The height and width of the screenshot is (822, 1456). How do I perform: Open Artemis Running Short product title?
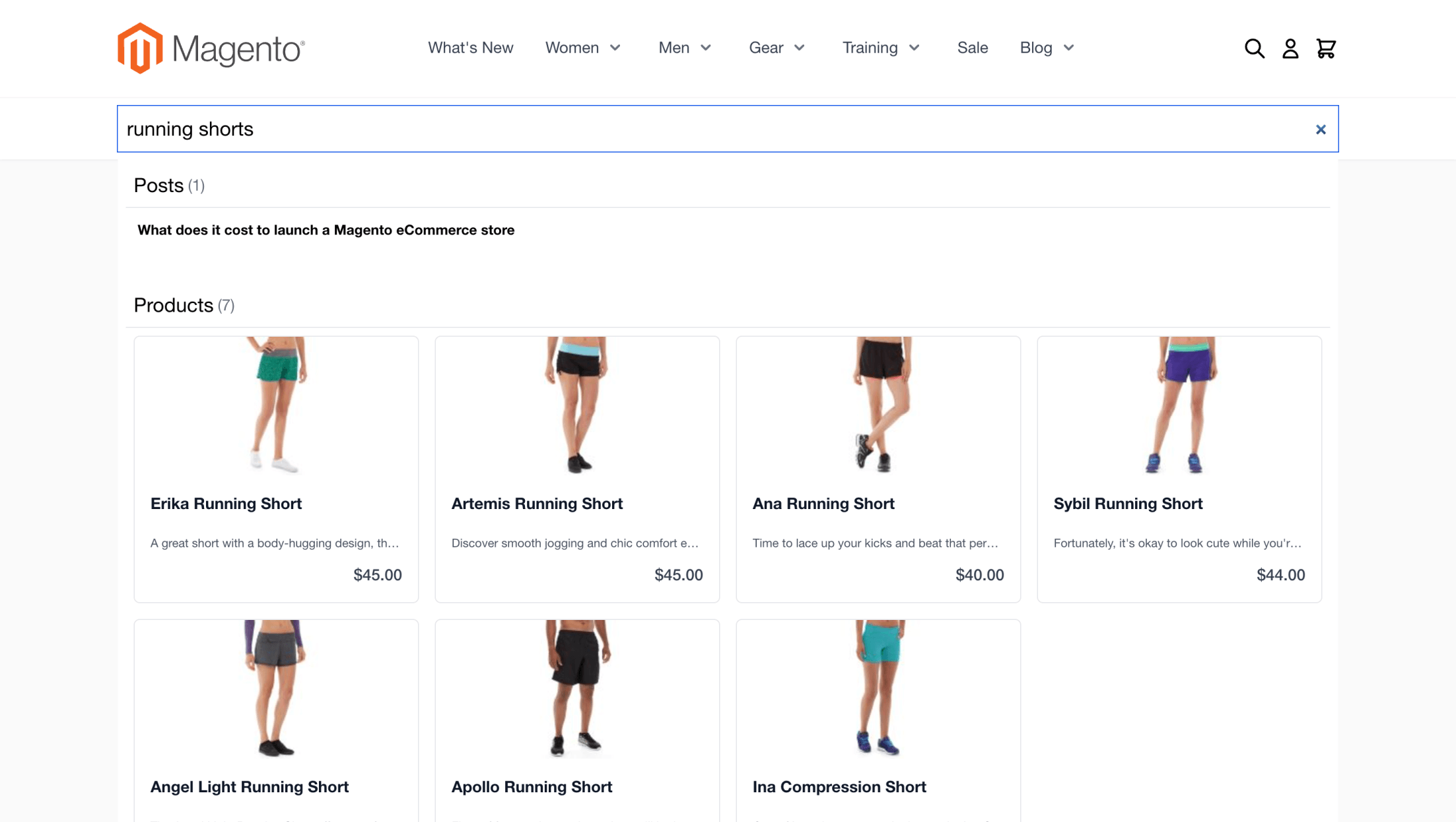point(537,504)
